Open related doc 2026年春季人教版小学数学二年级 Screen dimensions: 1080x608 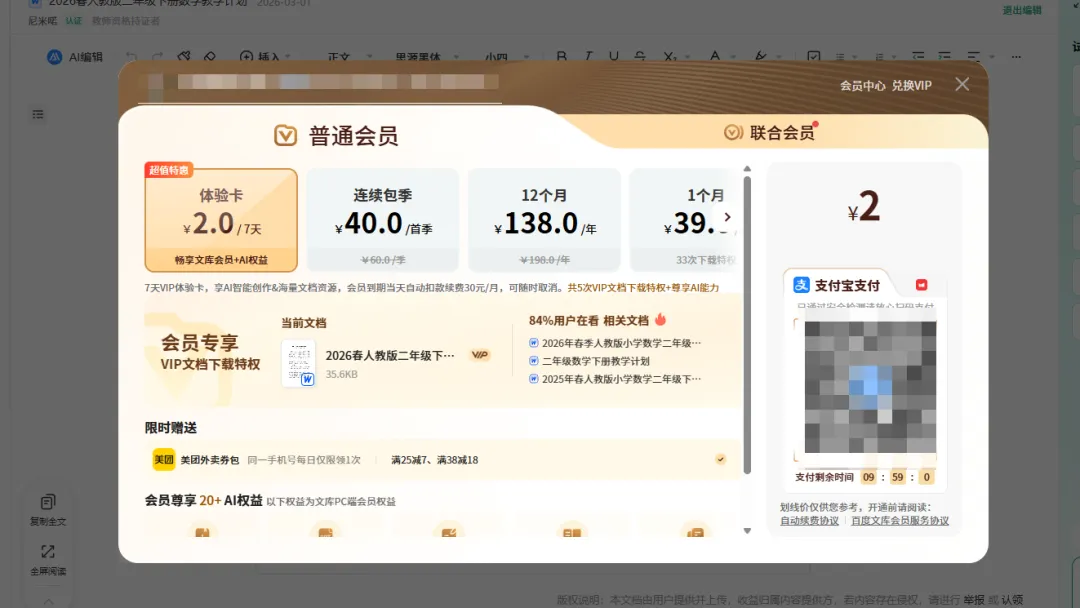[x=621, y=343]
